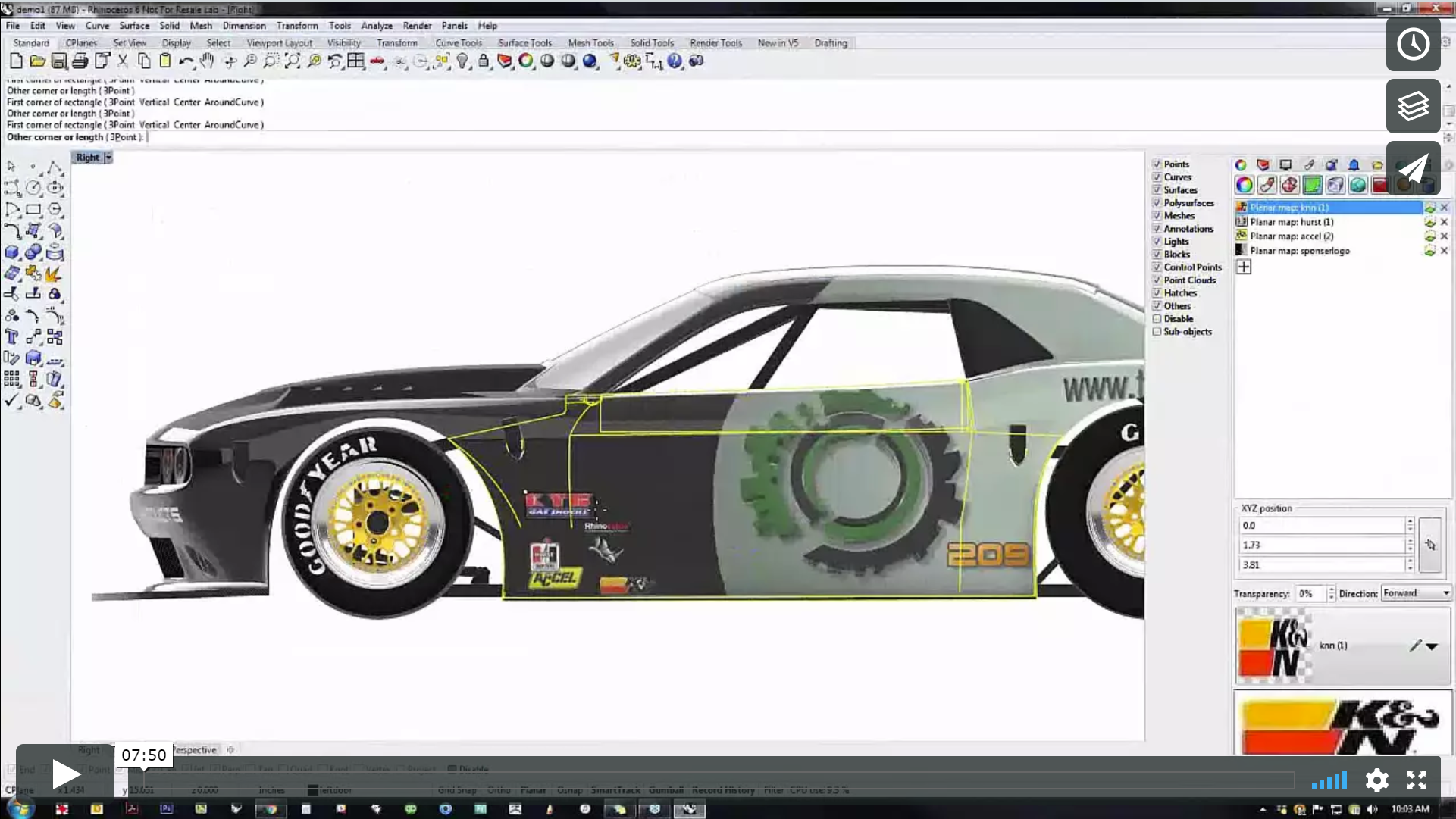Open the decal Direction dropdown
The width and height of the screenshot is (1456, 819).
click(1416, 593)
